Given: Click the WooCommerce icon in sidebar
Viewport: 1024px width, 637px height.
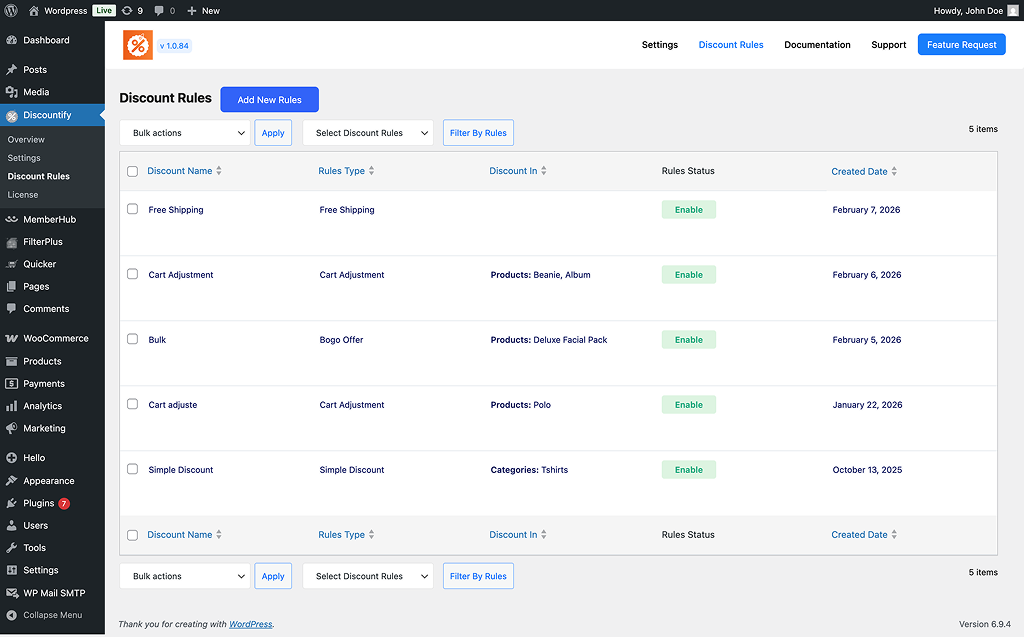Looking at the screenshot, I should [12, 339].
